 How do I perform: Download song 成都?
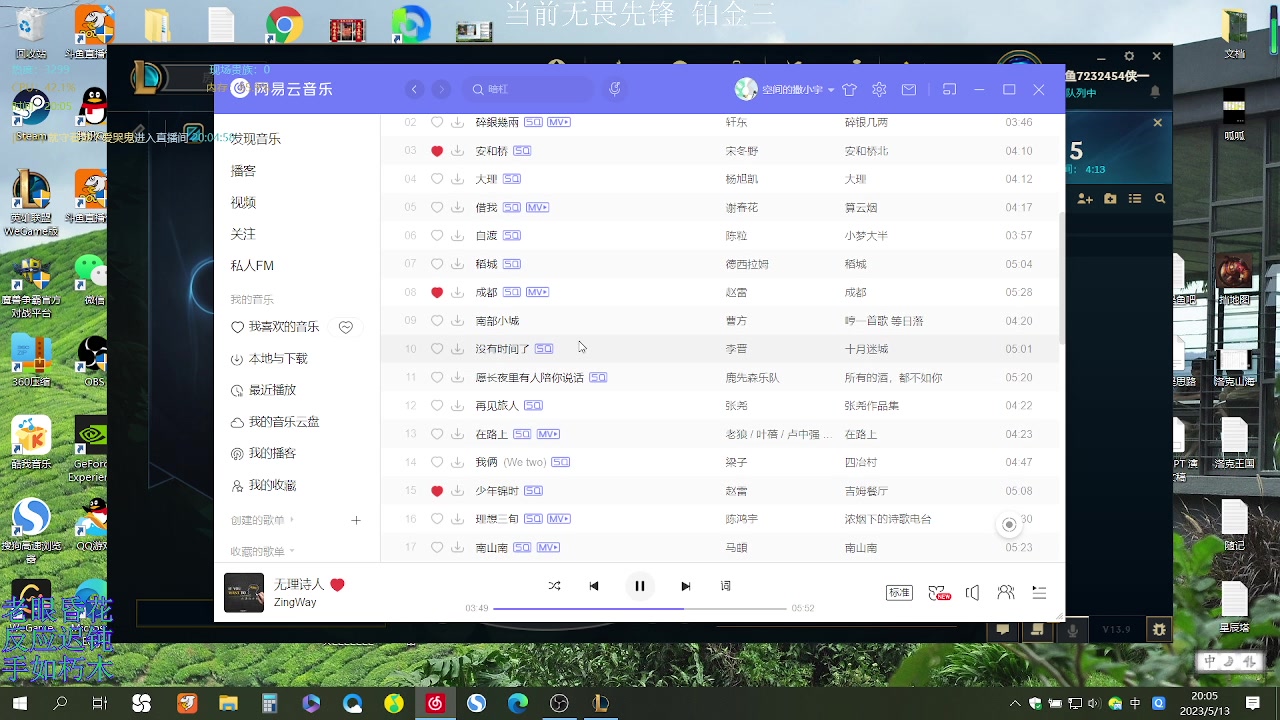coord(457,292)
